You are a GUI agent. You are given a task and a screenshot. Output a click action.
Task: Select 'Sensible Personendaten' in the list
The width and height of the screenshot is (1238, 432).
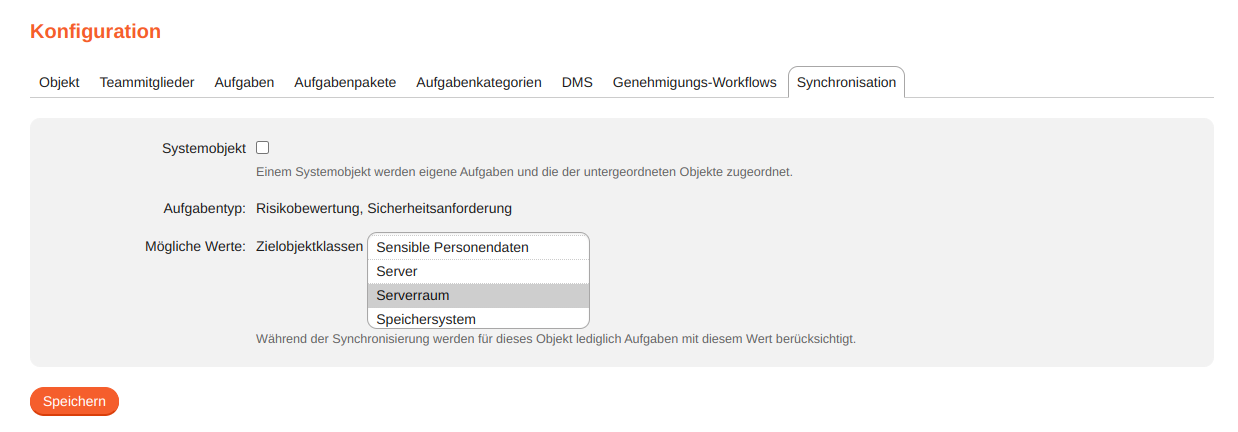pos(452,247)
